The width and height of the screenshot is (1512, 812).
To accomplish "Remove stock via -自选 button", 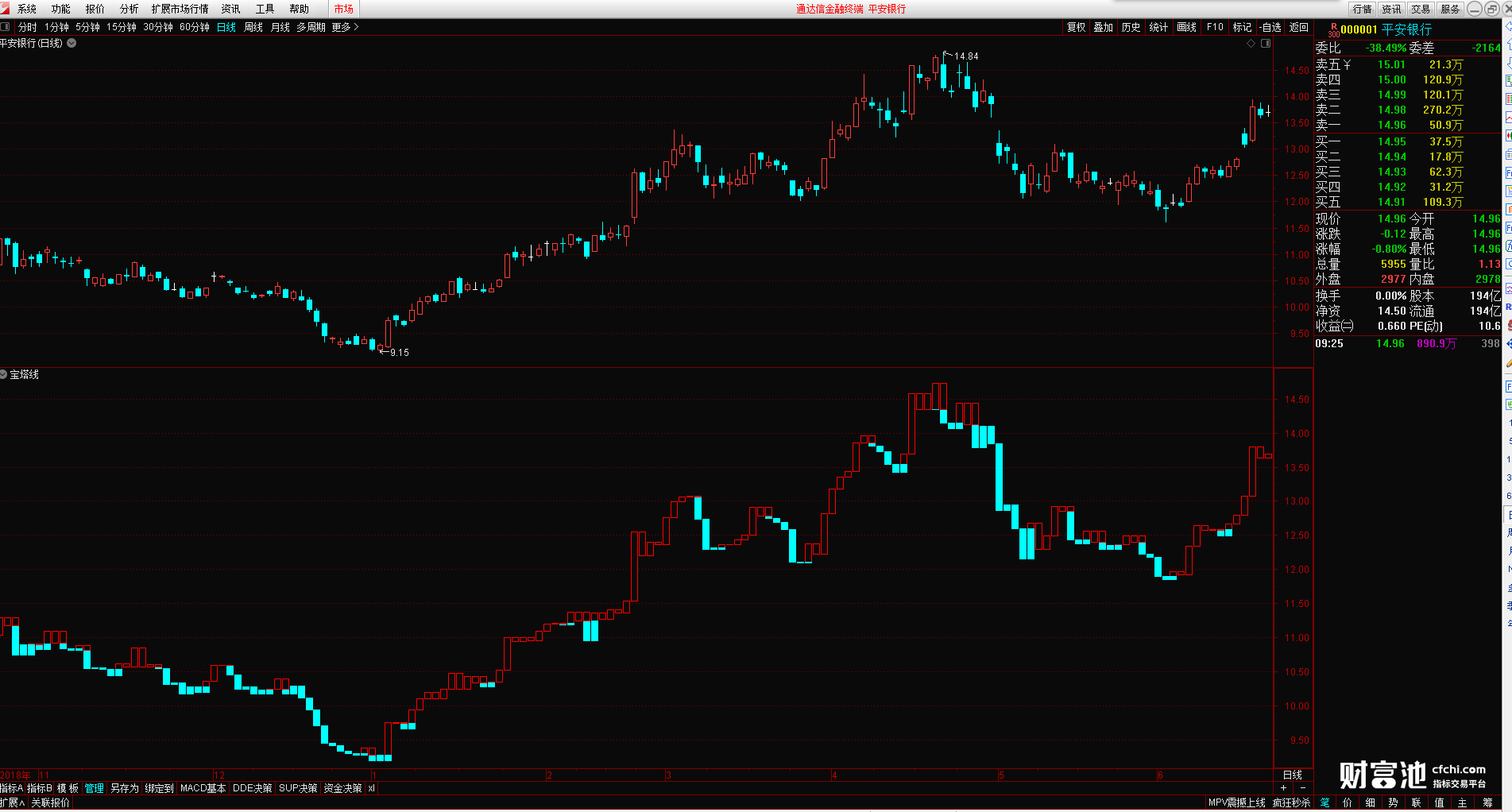I will click(x=1270, y=27).
